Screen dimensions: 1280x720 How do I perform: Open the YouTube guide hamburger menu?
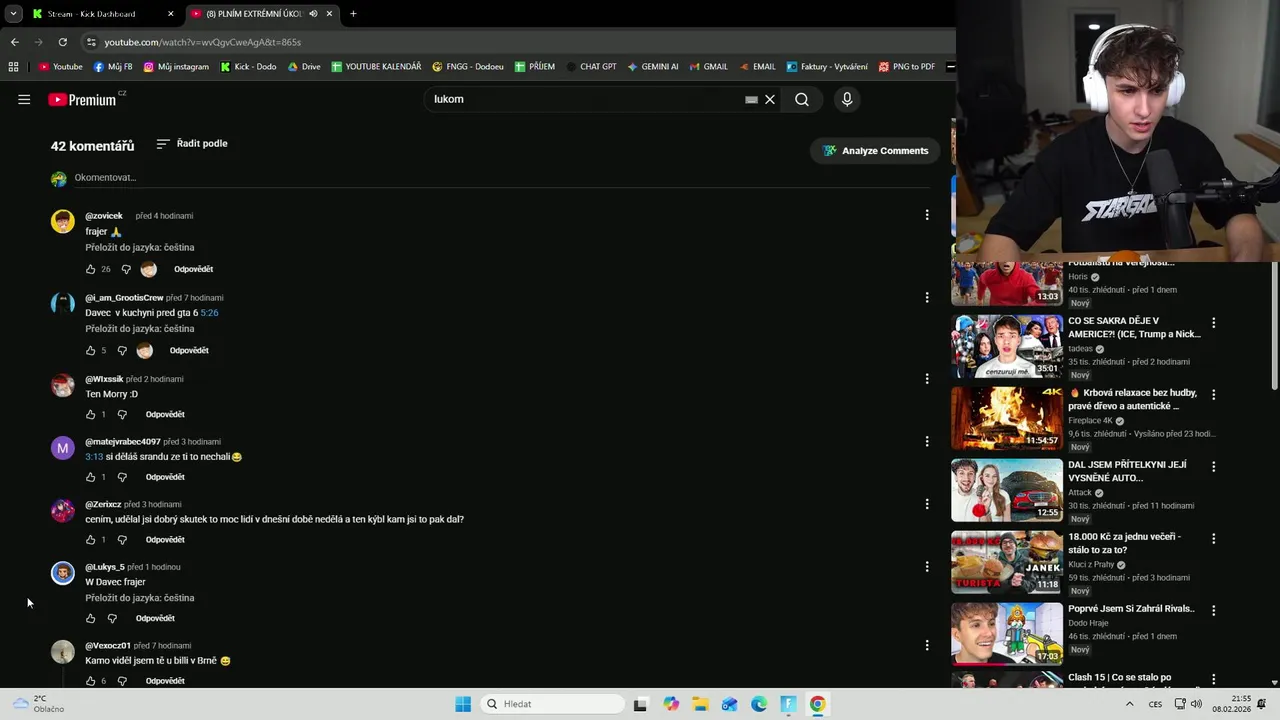(x=24, y=99)
